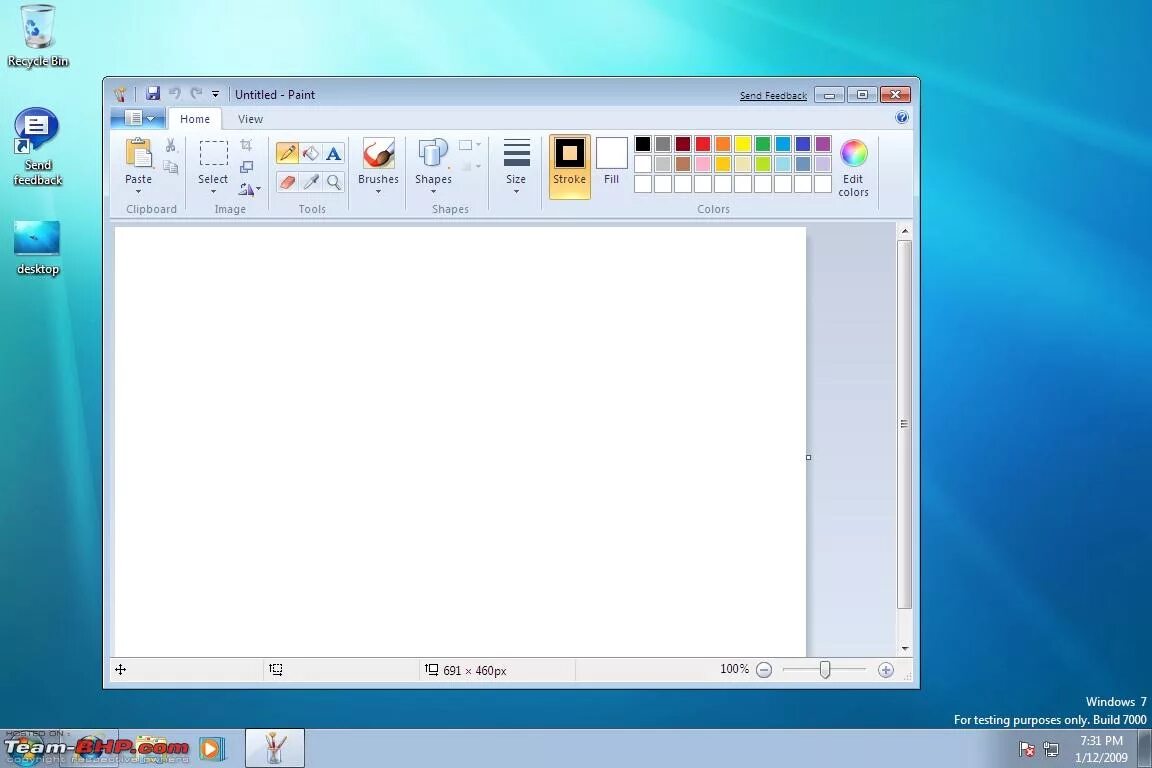Expand the Select dropdown arrow

[213, 193]
